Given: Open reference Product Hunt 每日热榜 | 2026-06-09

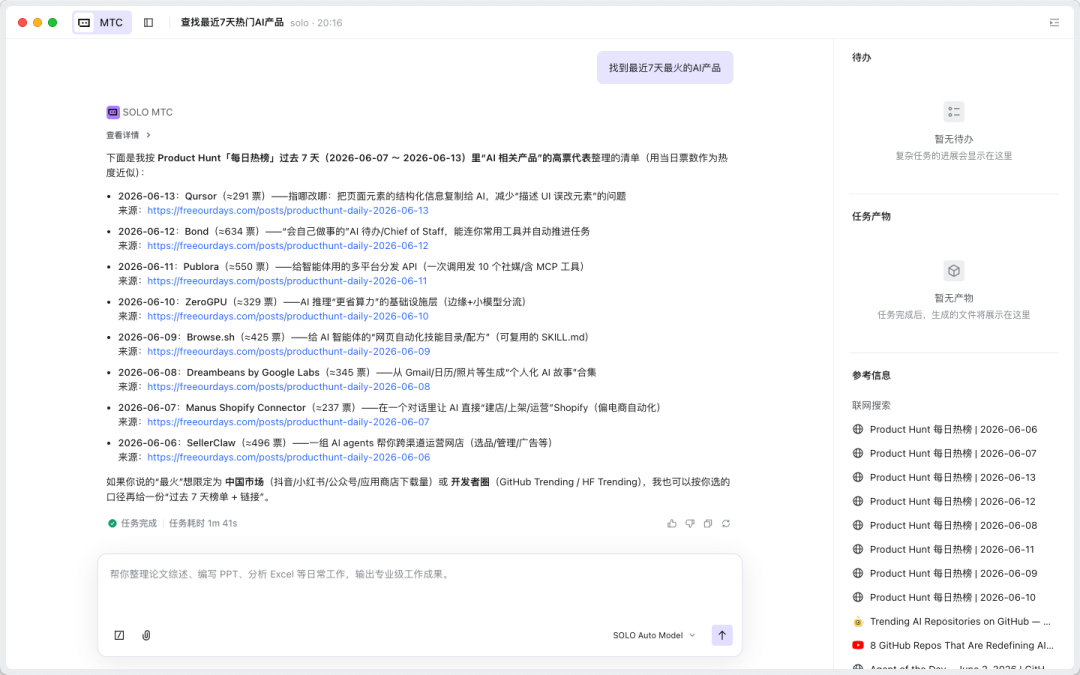Looking at the screenshot, I should tap(953, 573).
